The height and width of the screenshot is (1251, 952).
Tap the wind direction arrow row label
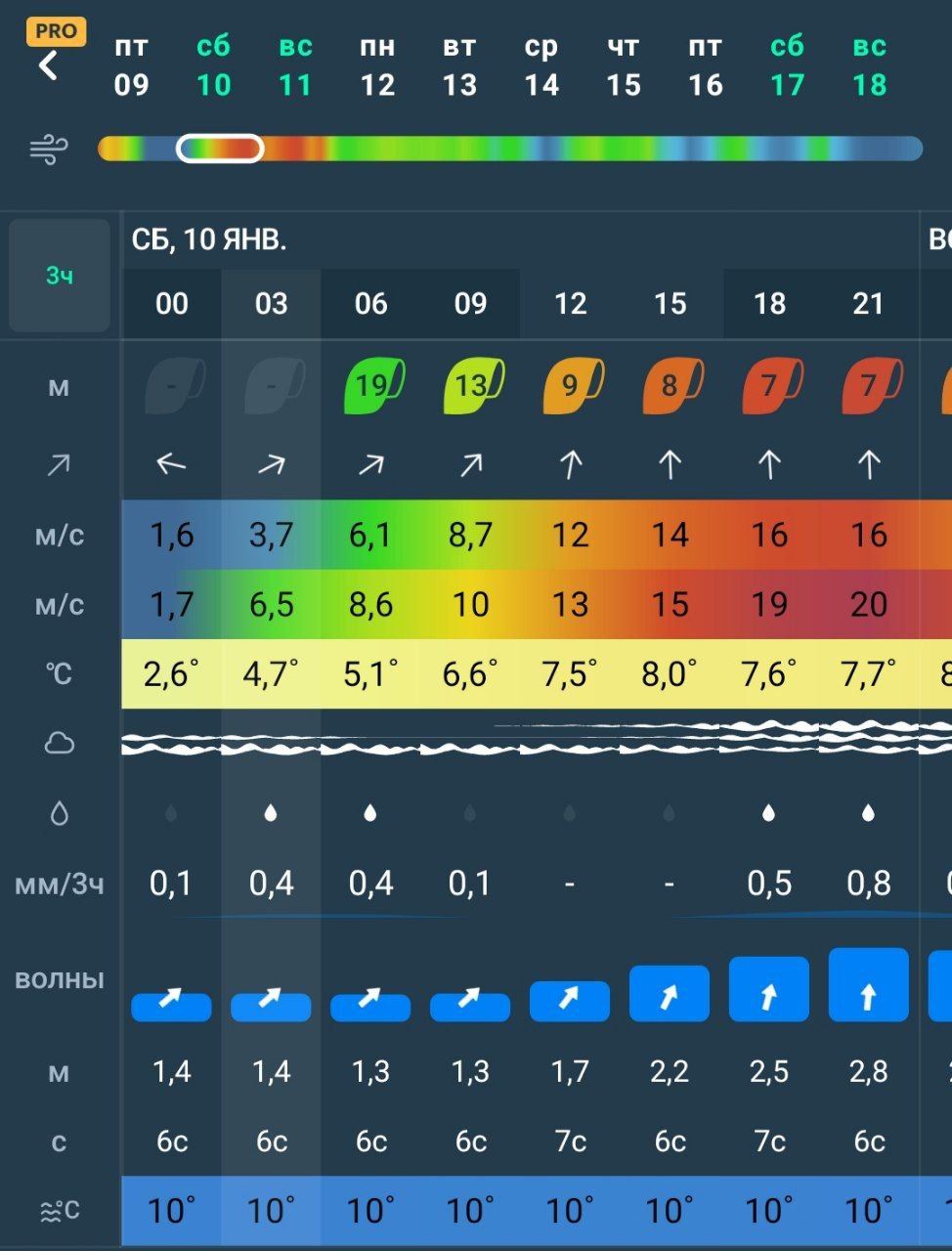(x=60, y=465)
